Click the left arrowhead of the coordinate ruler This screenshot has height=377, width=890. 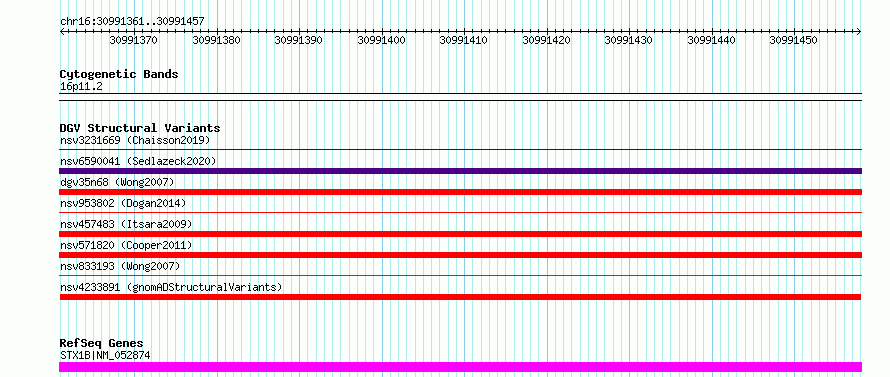[x=62, y=32]
